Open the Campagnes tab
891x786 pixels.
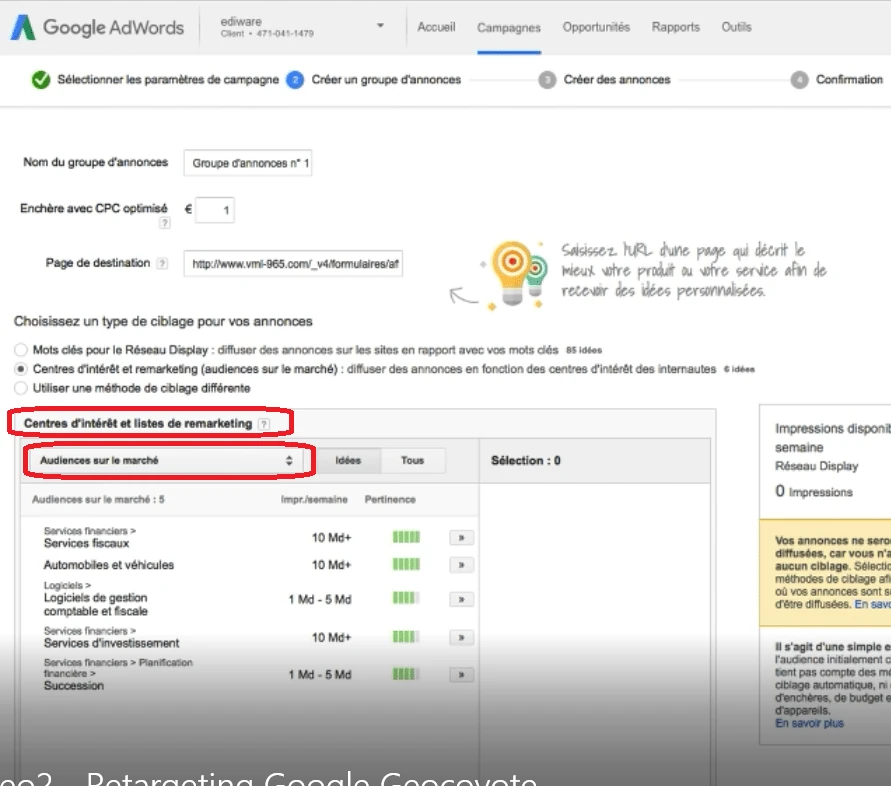(509, 28)
